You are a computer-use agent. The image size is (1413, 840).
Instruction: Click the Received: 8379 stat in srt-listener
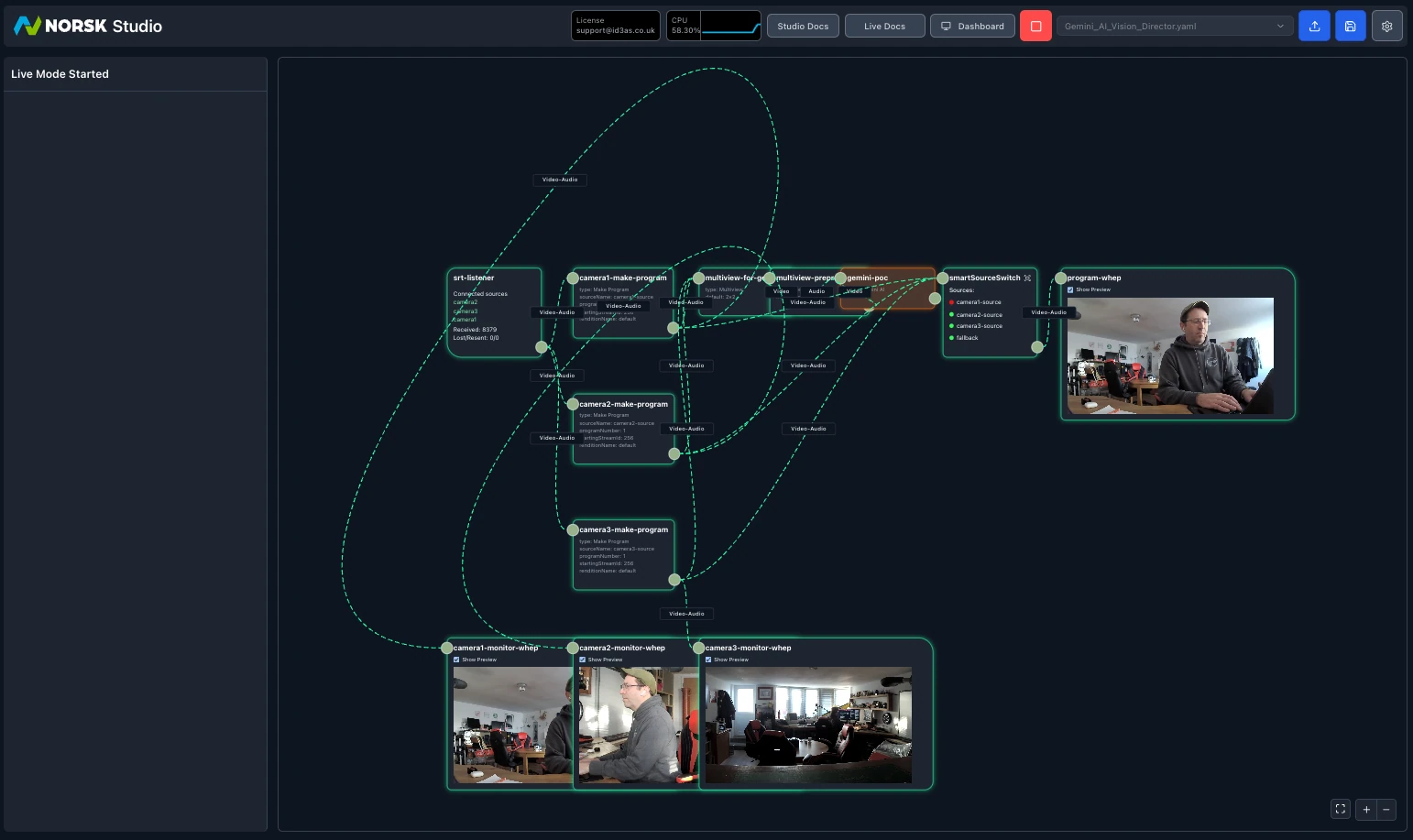pos(475,330)
